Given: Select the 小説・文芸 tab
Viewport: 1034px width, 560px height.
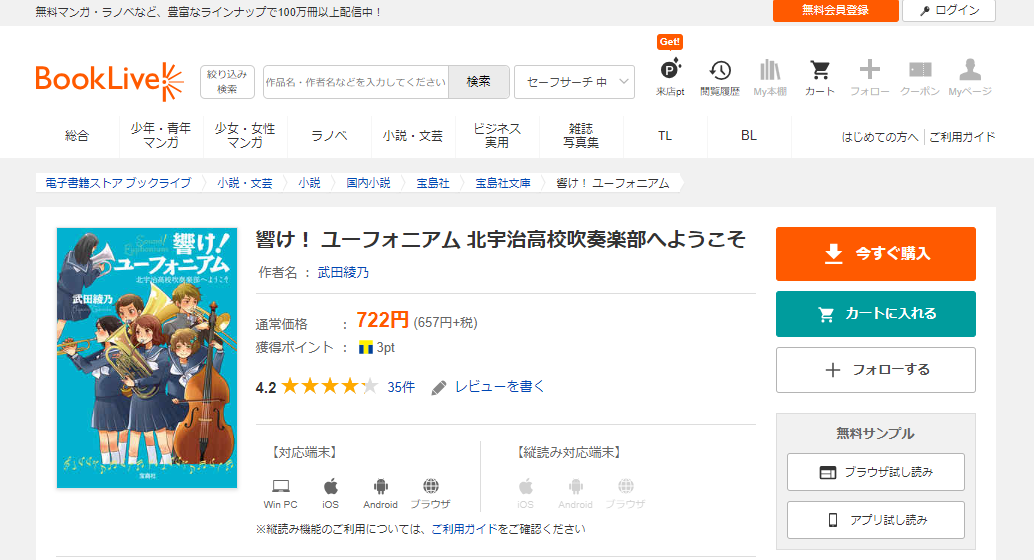Looking at the screenshot, I should 413,136.
